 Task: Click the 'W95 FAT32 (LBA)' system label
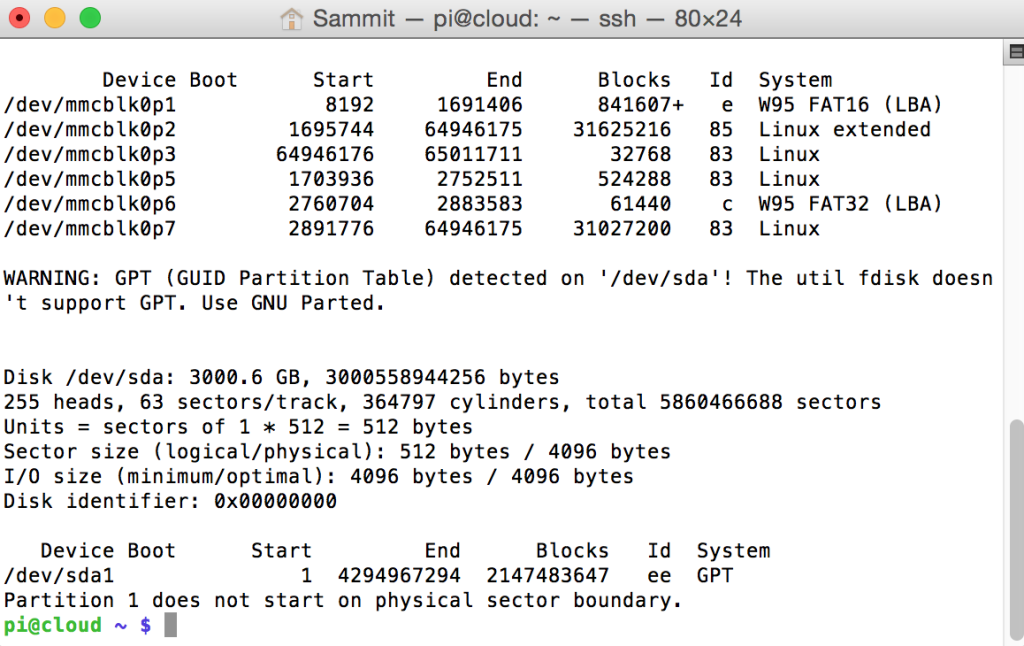click(850, 204)
